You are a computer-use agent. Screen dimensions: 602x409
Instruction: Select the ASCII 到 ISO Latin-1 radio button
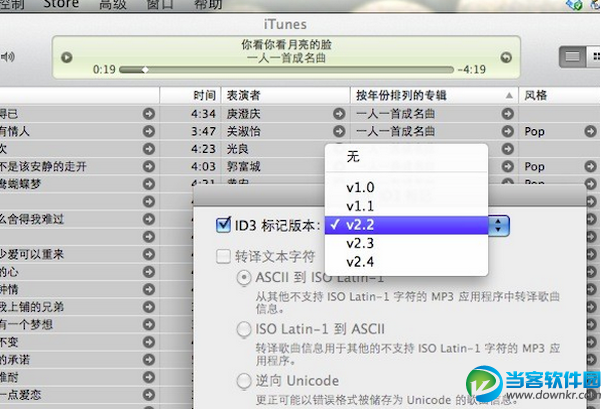point(244,278)
